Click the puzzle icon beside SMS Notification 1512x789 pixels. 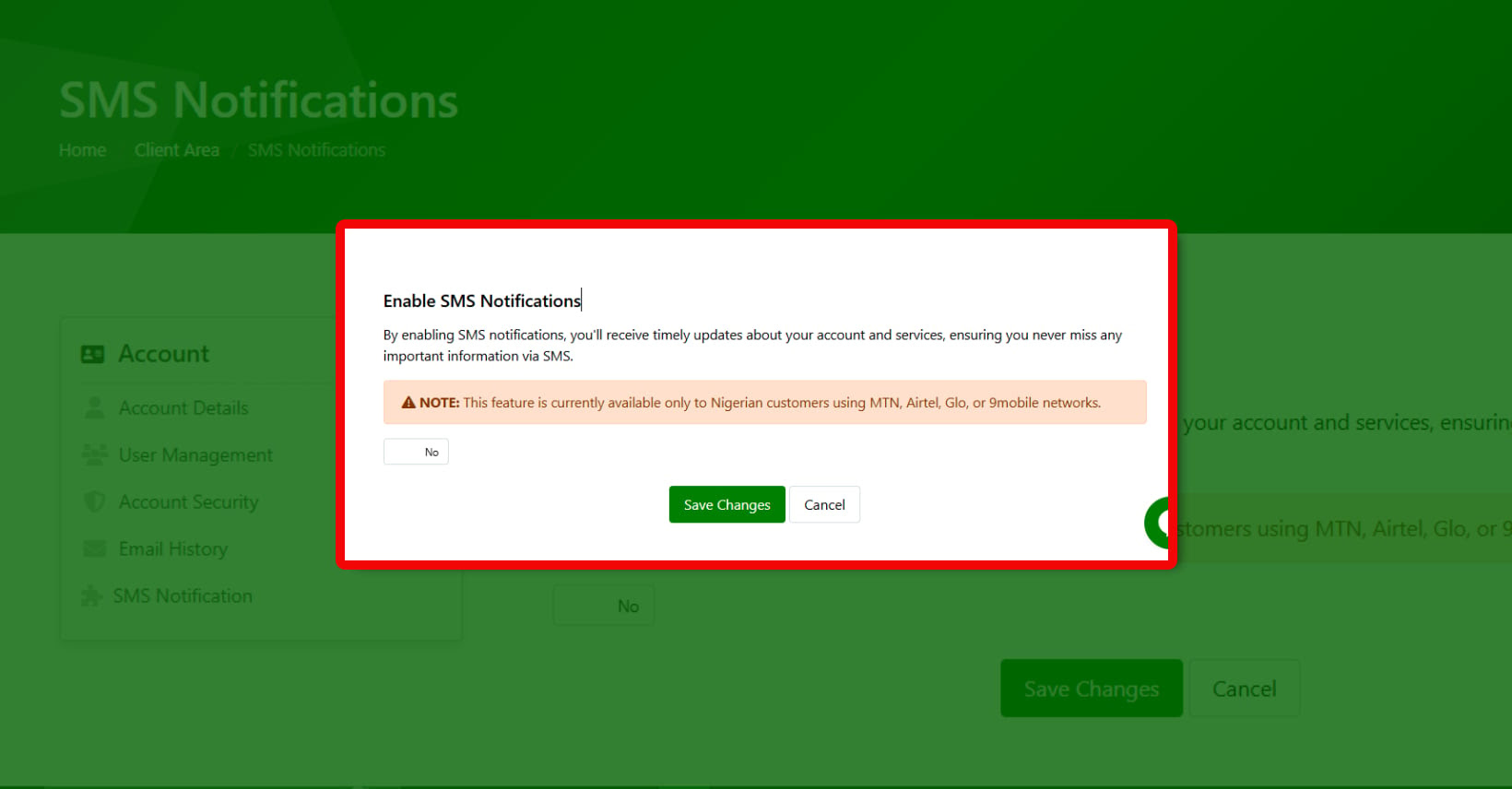click(x=91, y=595)
